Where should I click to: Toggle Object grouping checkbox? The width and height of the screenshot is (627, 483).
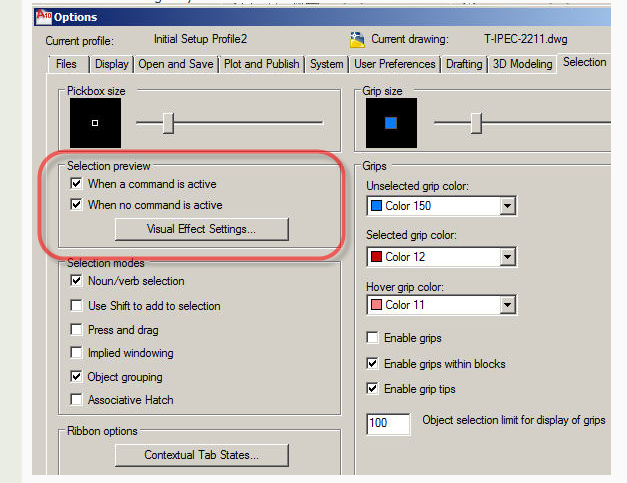coord(76,377)
